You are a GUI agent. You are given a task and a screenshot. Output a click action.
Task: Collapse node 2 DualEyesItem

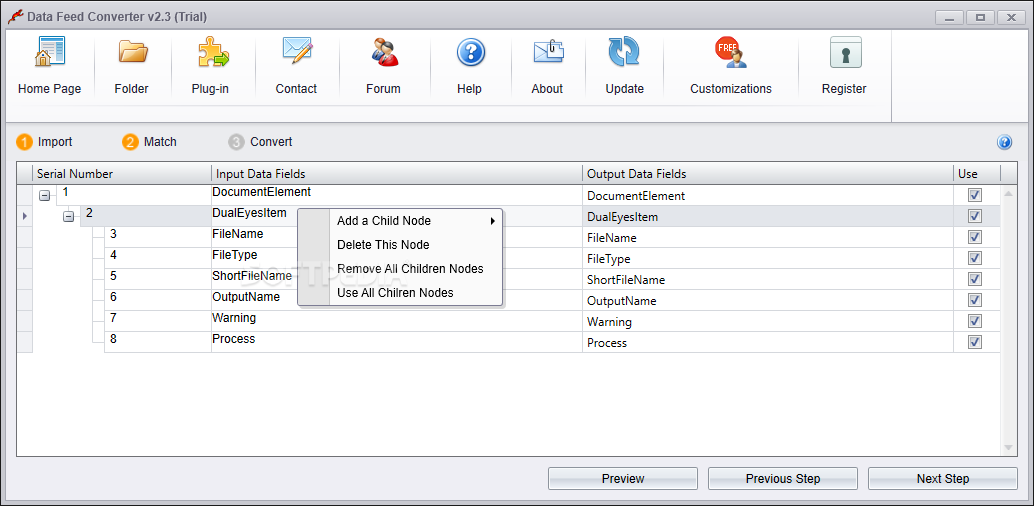click(69, 217)
